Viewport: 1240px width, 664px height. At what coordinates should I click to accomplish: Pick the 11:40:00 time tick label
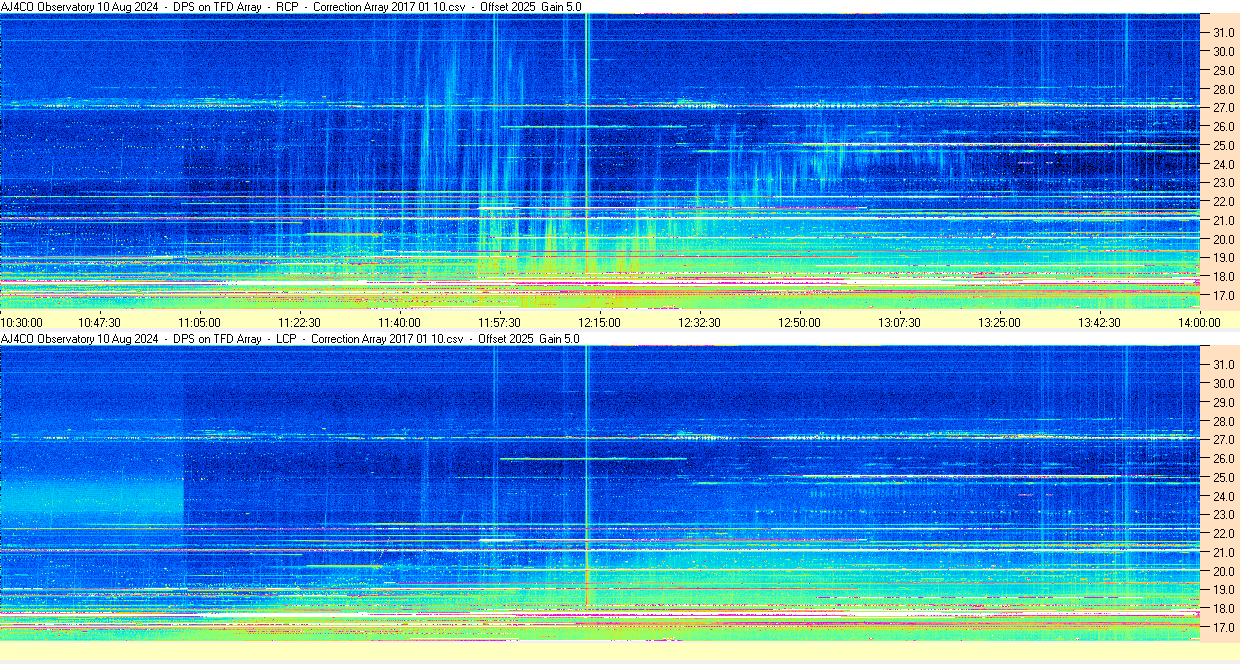point(399,322)
